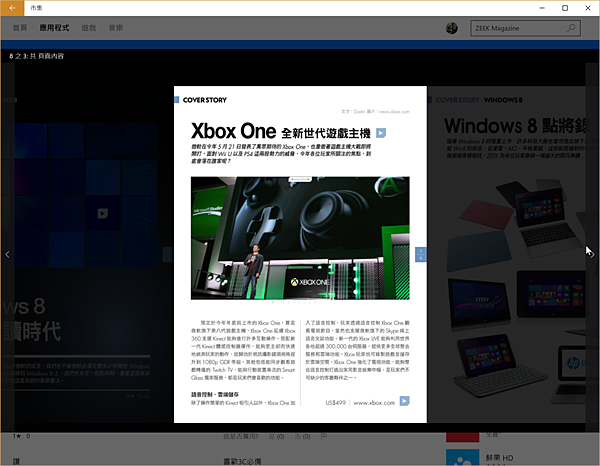Click the 8 之 3 page counter text
Screen dimensions: 600x466
click(x=37, y=56)
